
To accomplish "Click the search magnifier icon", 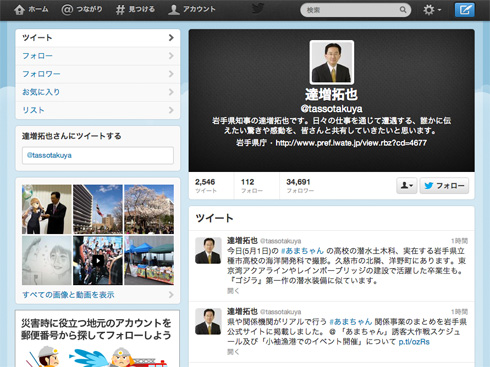I will pyautogui.click(x=403, y=10).
